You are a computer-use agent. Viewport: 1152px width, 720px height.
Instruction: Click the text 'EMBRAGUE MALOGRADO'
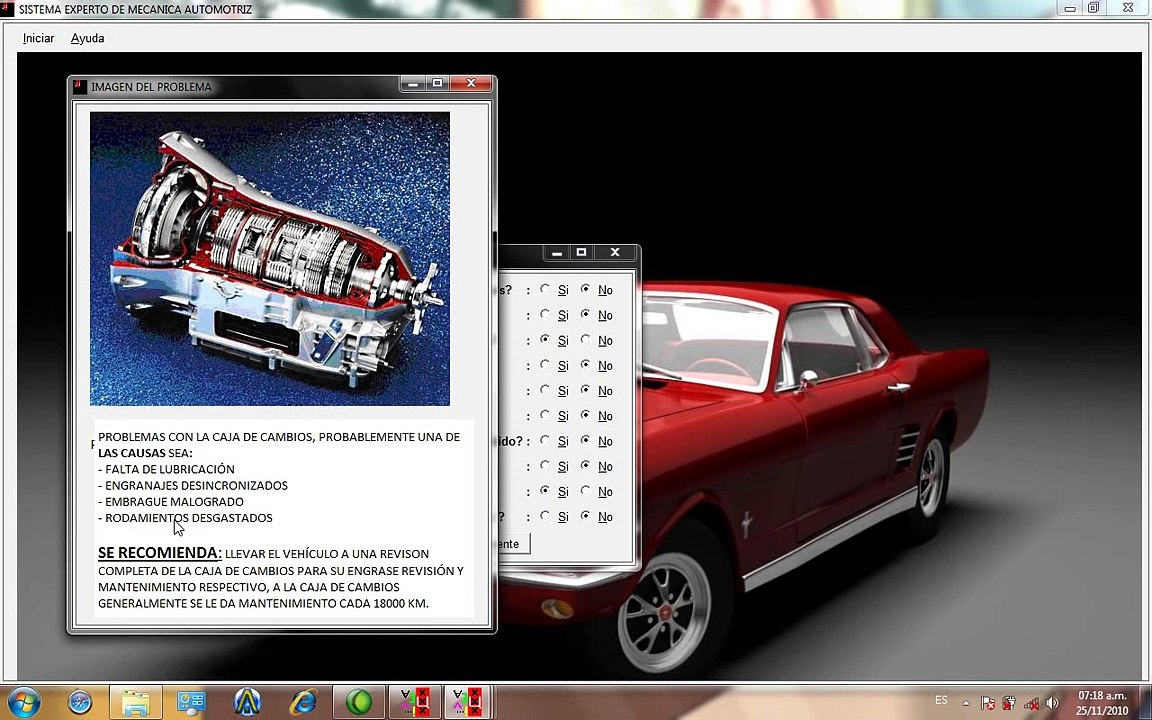174,501
